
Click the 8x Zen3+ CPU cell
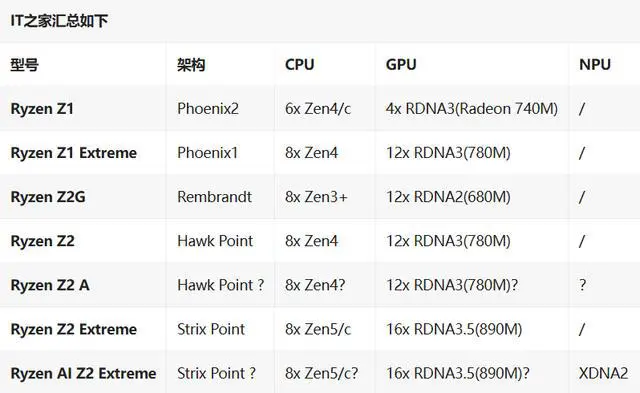pos(316,197)
